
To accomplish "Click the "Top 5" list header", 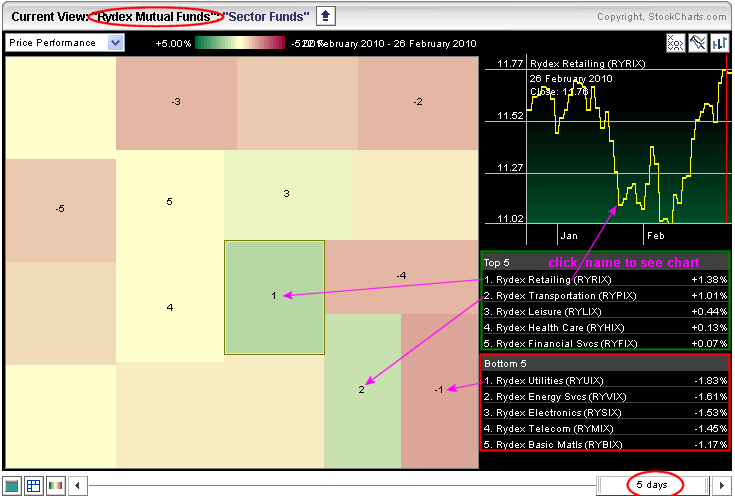I will pos(605,262).
